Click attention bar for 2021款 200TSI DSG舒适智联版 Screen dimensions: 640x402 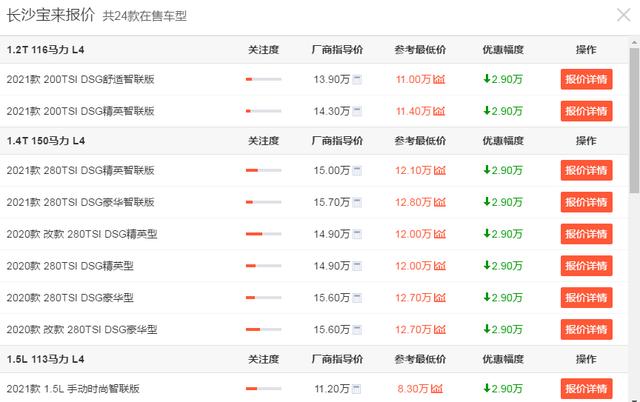coord(264,79)
